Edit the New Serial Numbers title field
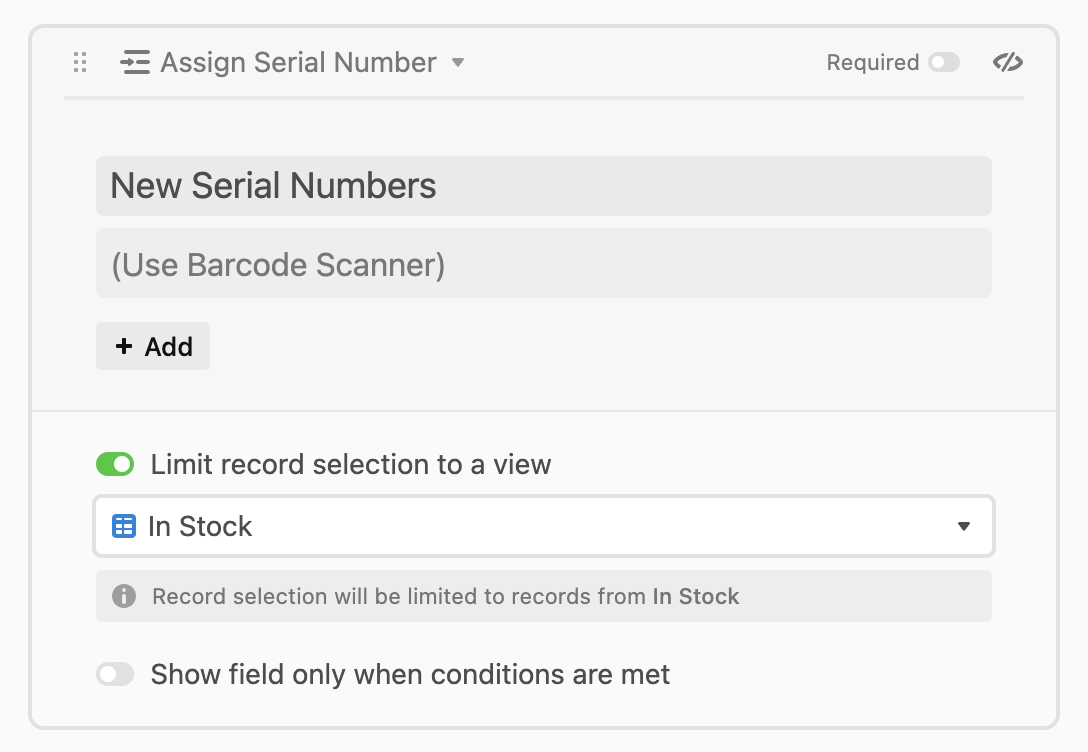 (x=544, y=186)
